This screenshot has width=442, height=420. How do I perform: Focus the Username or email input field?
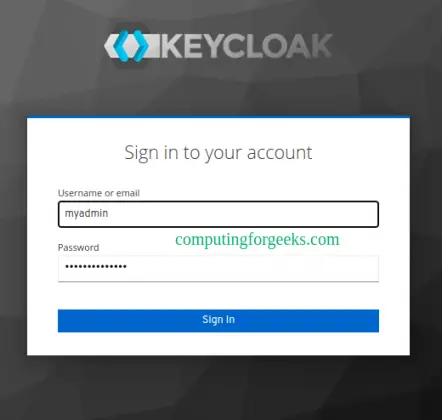(x=218, y=214)
